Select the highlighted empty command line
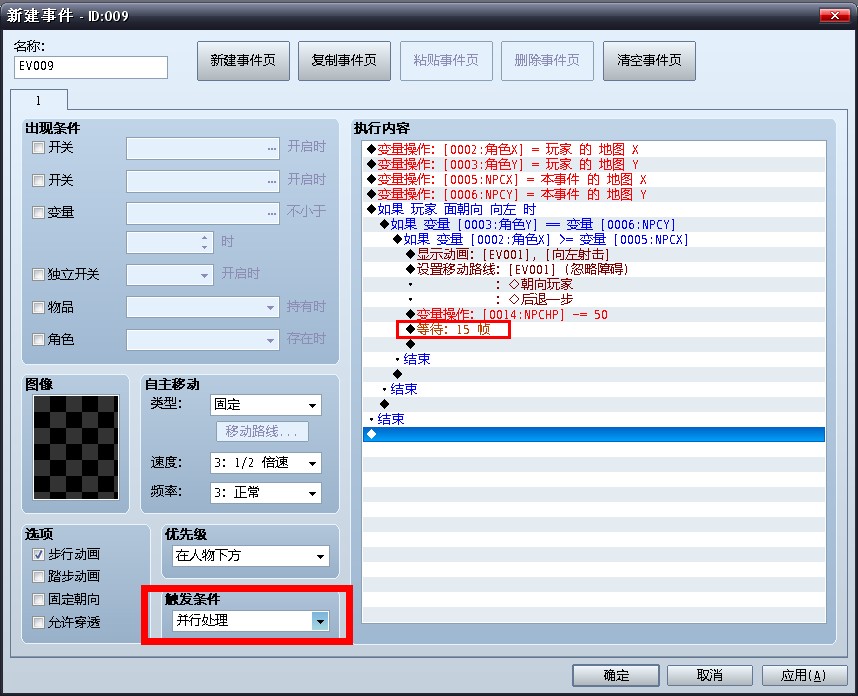This screenshot has width=858, height=696. pyautogui.click(x=594, y=434)
